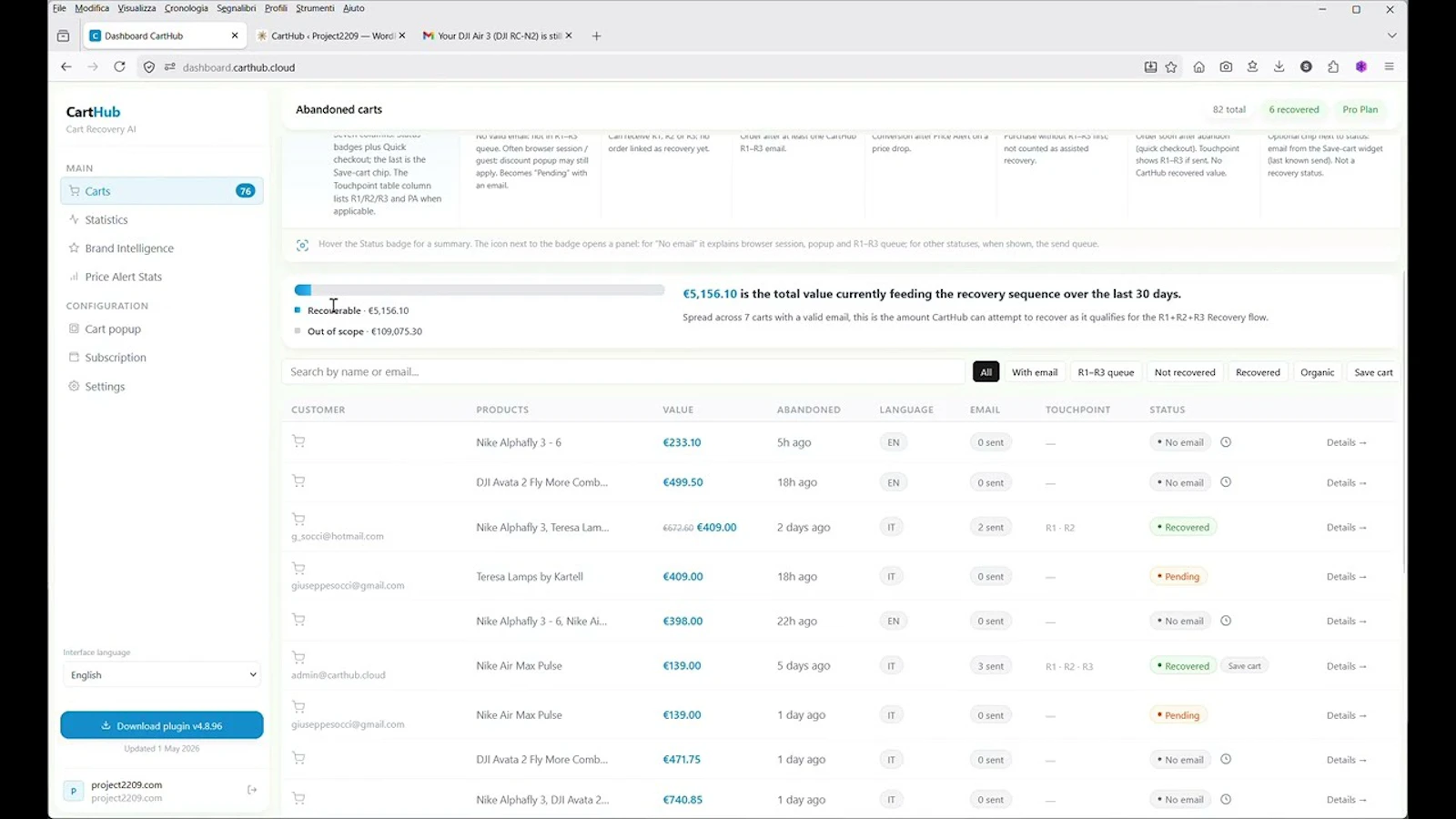Select the Save cart filter chip
This screenshot has height=819, width=1456.
1373,372
